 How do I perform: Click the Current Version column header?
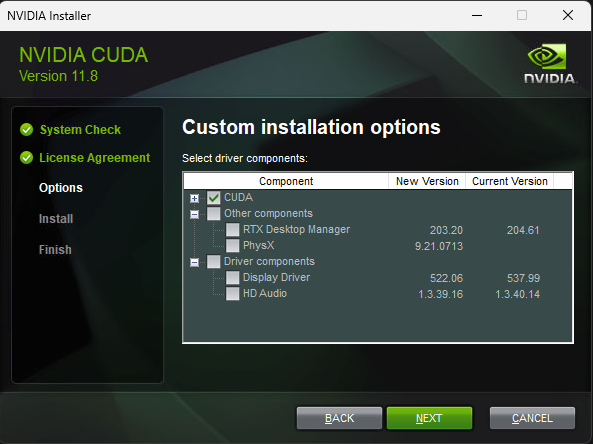pyautogui.click(x=509, y=181)
